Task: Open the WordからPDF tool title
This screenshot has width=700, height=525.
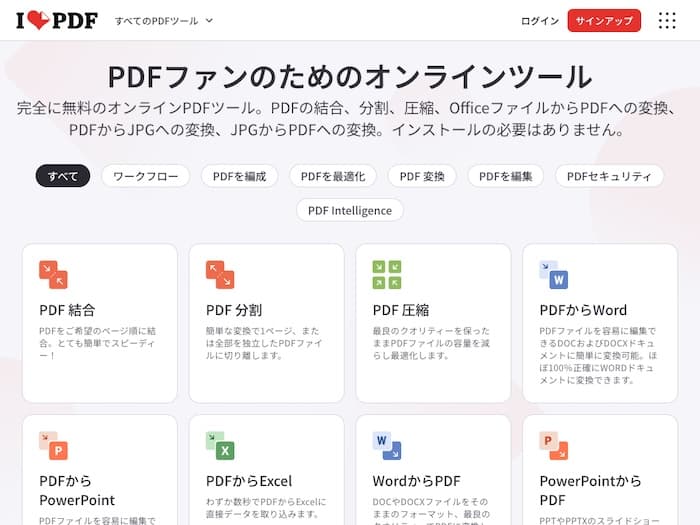Action: pyautogui.click(x=417, y=481)
